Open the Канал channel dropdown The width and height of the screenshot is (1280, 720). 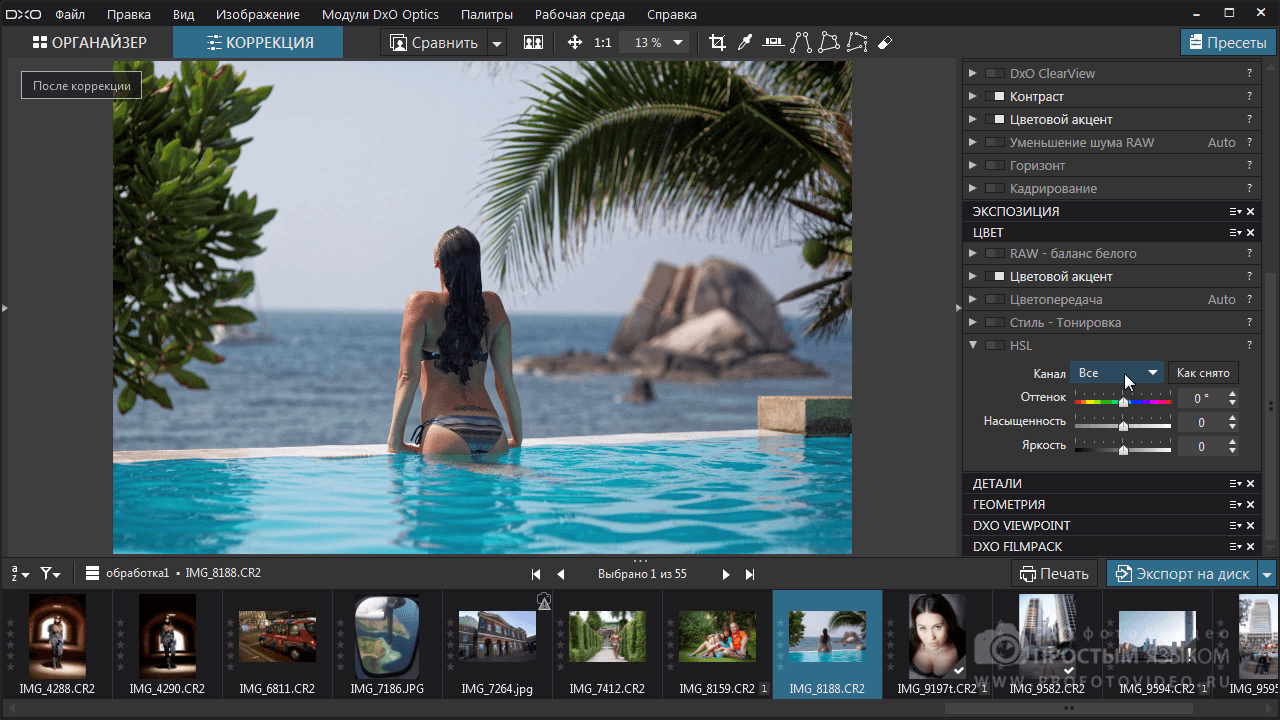click(x=1117, y=373)
